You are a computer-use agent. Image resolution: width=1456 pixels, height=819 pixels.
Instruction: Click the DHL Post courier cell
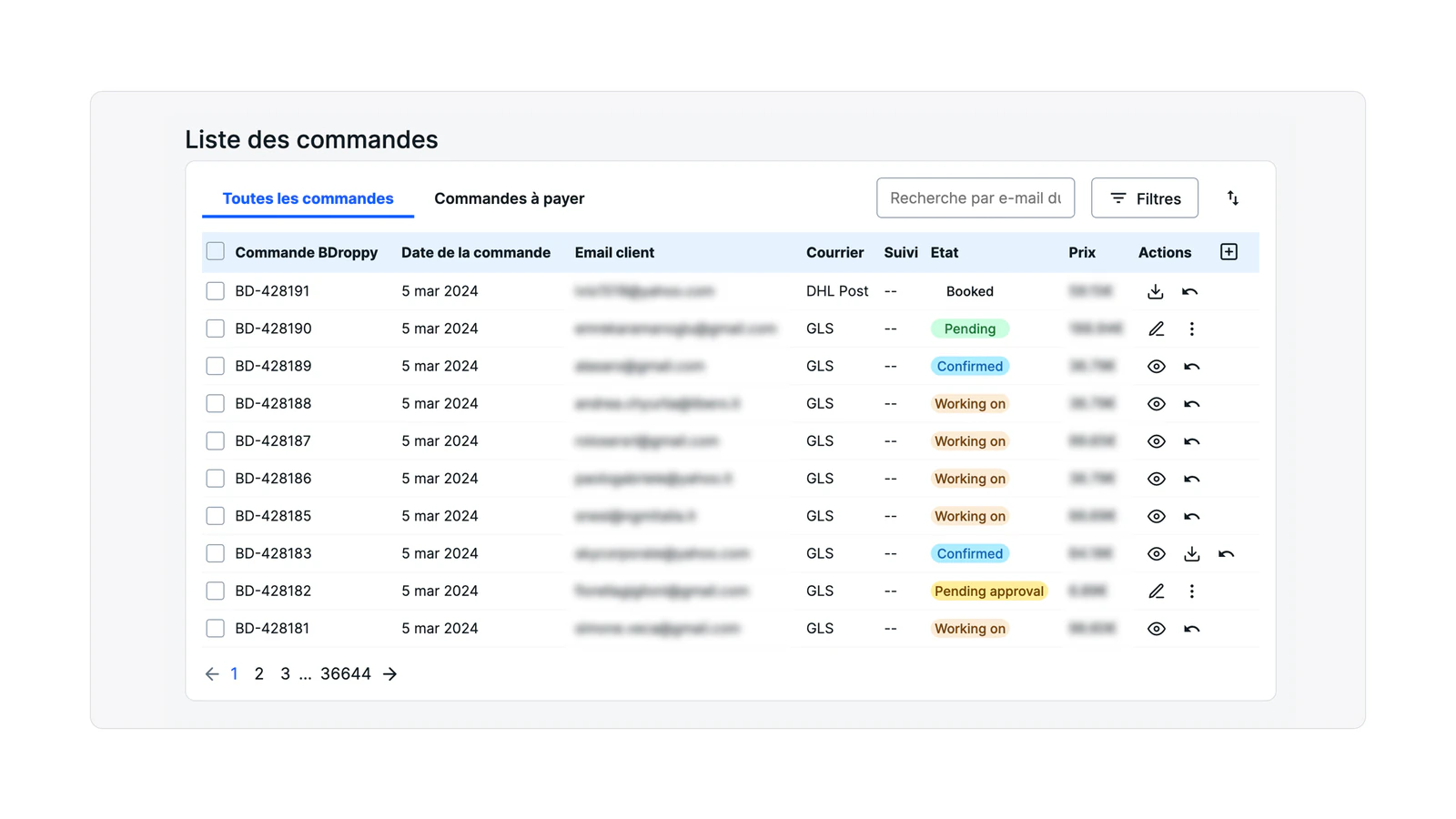point(837,291)
